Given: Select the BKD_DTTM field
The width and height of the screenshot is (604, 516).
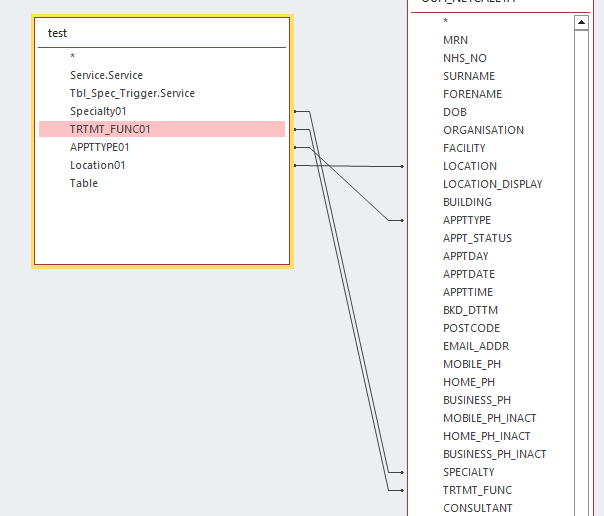Looking at the screenshot, I should pos(470,310).
